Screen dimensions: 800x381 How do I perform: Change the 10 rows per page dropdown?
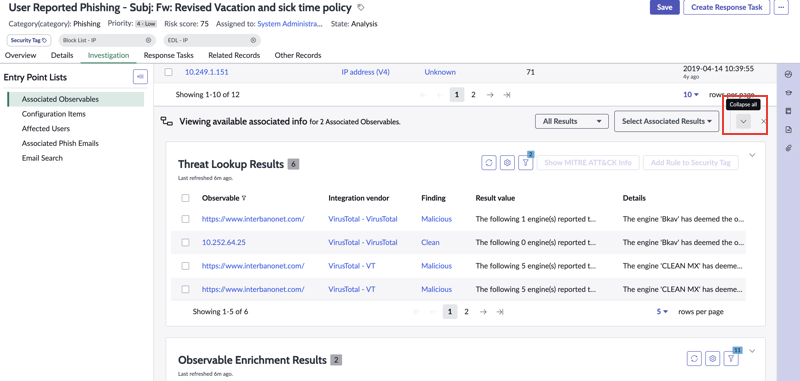pyautogui.click(x=691, y=94)
